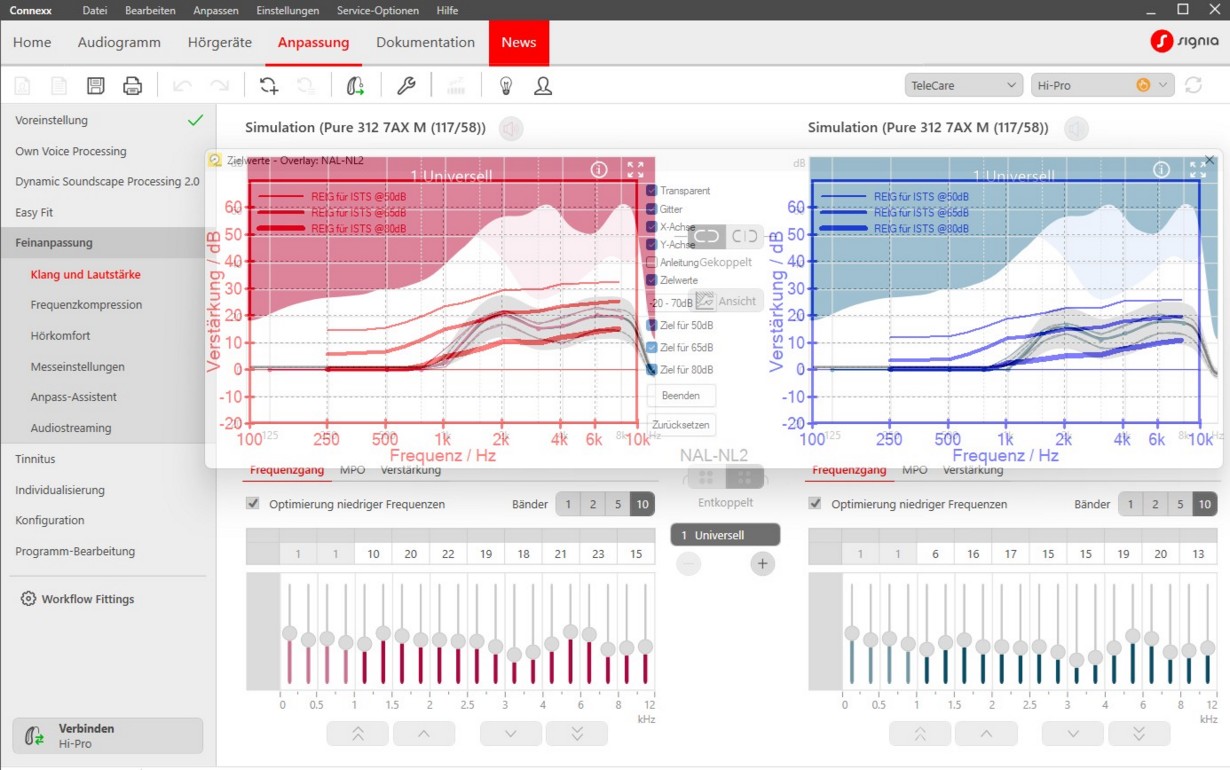1230x770 pixels.
Task: Expand the blue right graph to fullscreen
Action: tap(1197, 170)
